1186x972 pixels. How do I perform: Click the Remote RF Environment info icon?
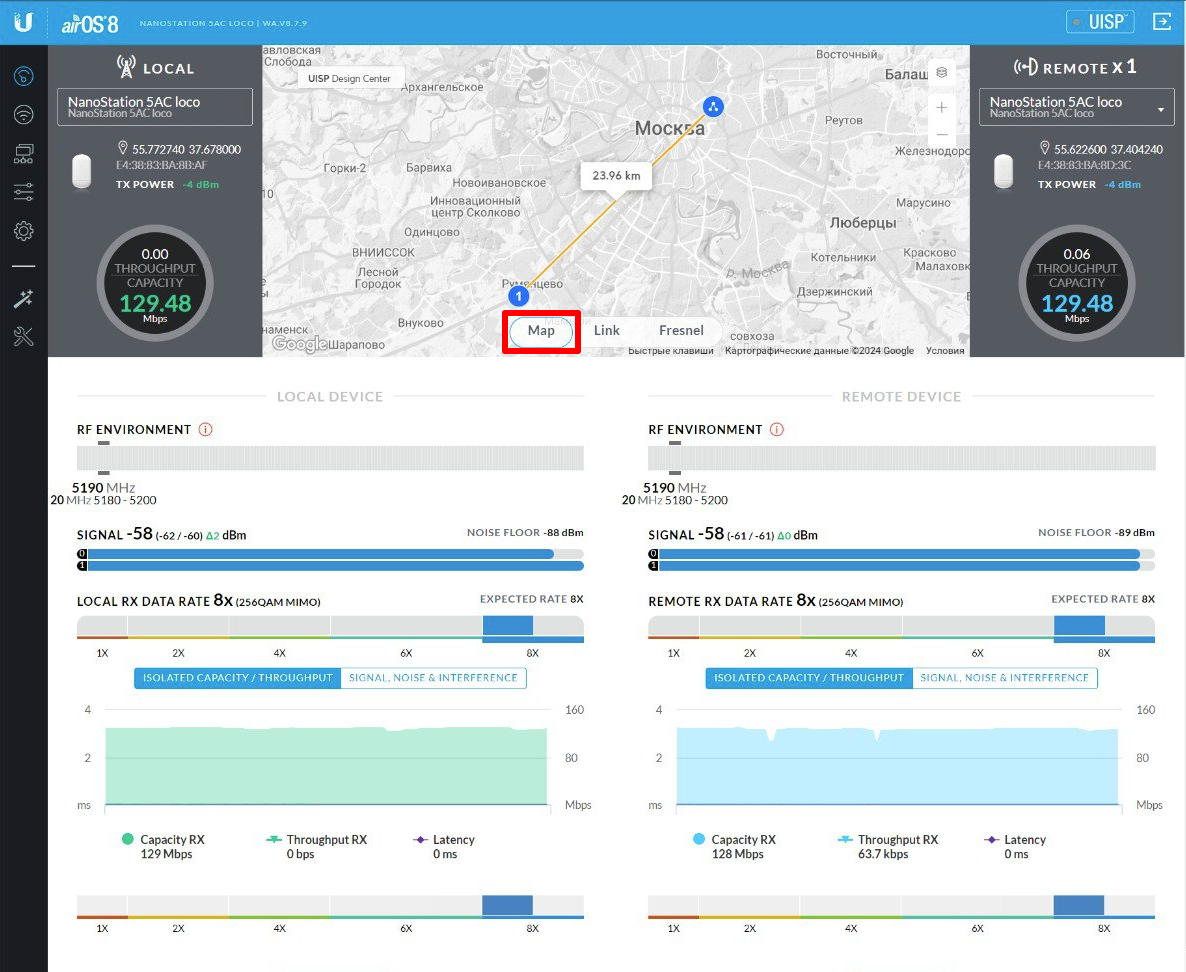(777, 430)
